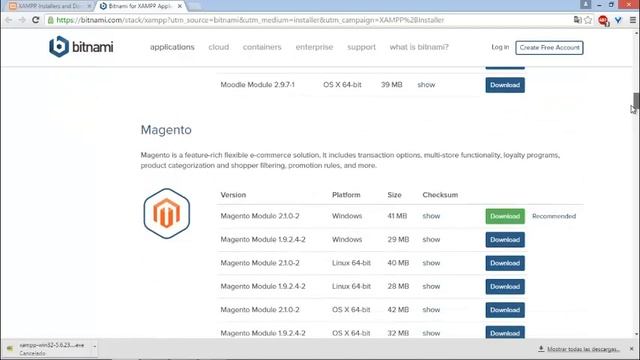Screen dimensions: 640x360
Task: Click the secure padlock icon in address bar
Action: tap(51, 20)
